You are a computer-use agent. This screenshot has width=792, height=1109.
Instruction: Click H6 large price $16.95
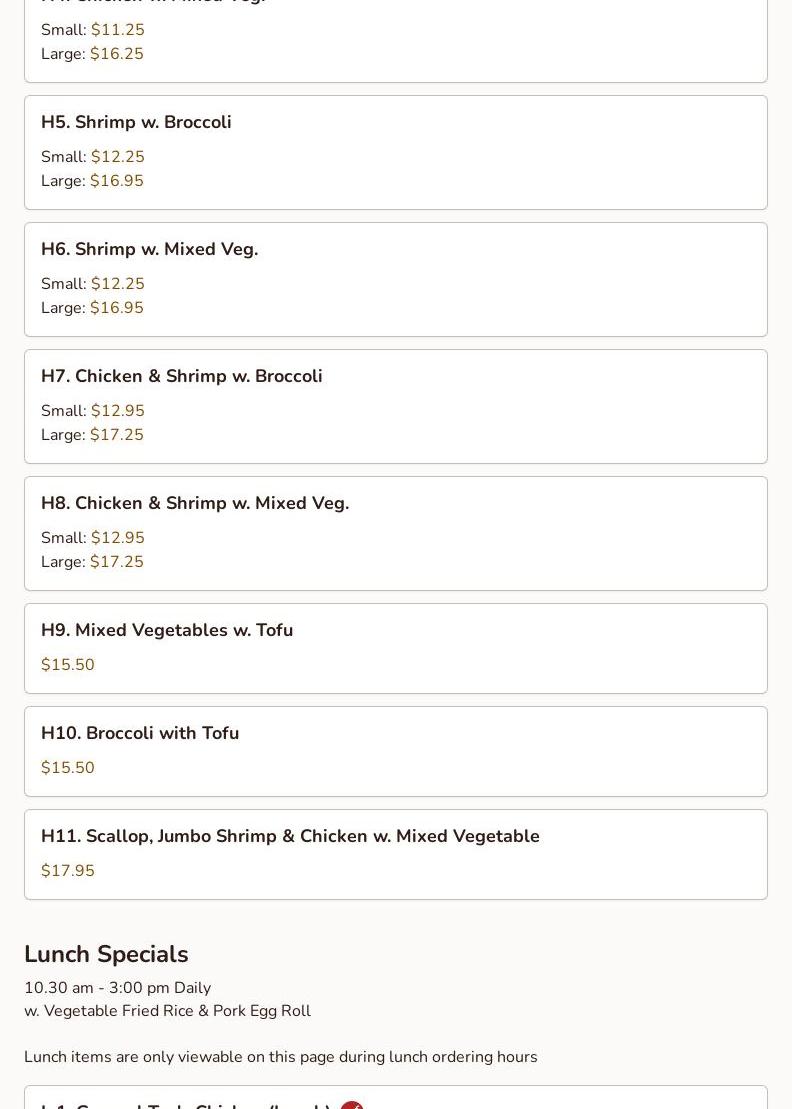click(x=116, y=308)
